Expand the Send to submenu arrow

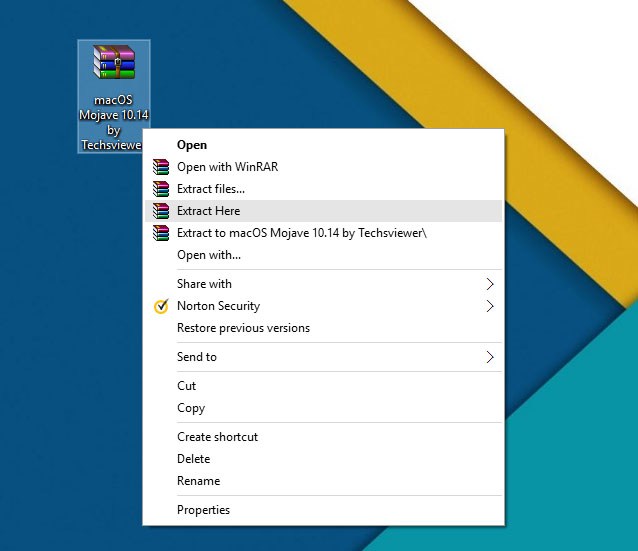pos(490,357)
